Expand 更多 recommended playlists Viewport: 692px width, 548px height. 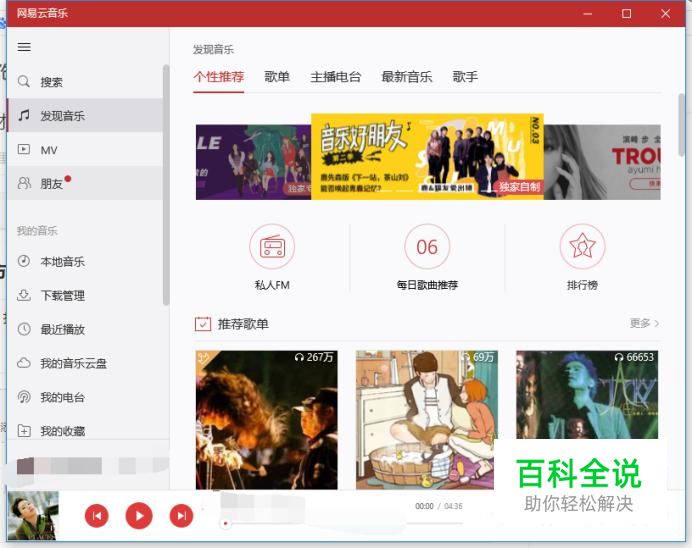pos(644,323)
